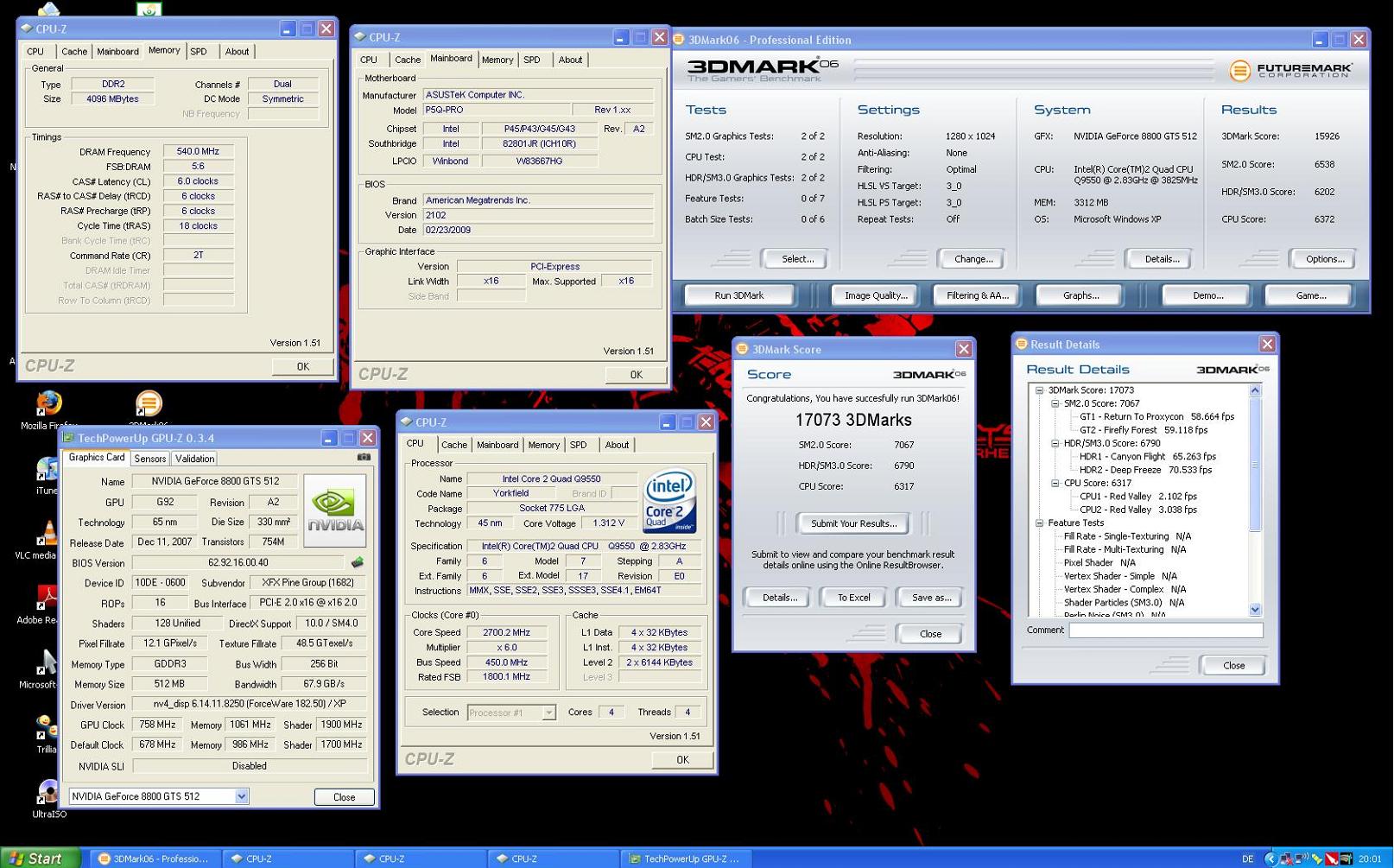Click DRAM Frequency value 540.0 MHz
1394x868 pixels.
tap(198, 152)
